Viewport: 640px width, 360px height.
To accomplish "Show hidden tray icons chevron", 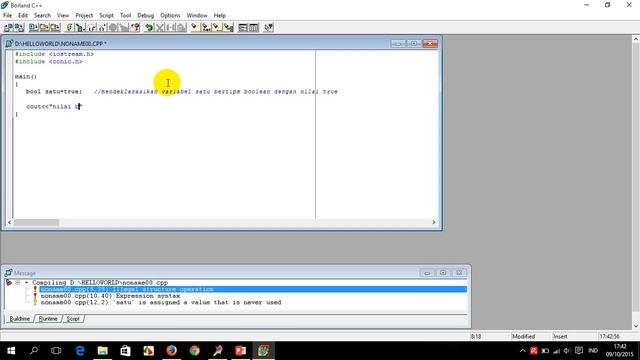I will click(x=522, y=351).
